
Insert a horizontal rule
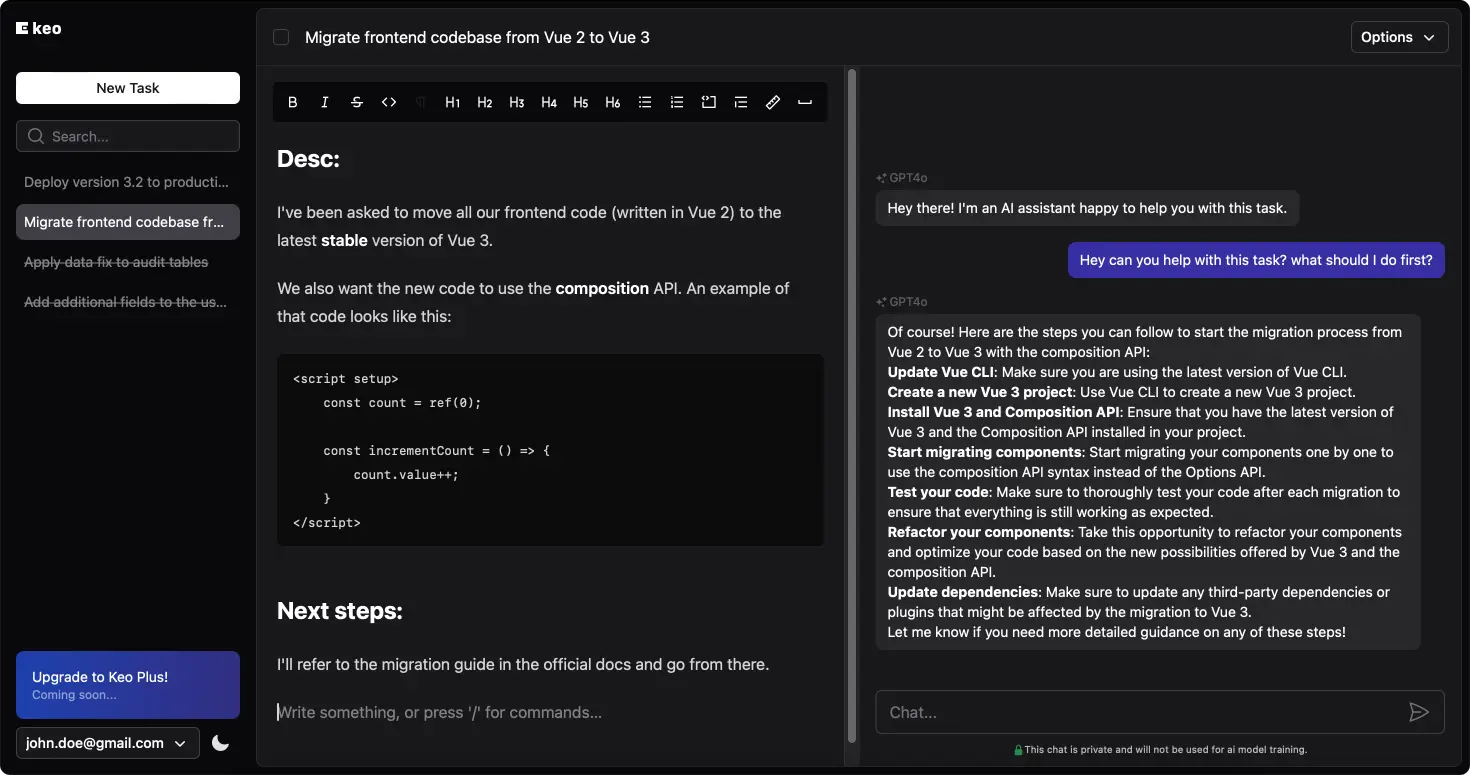[x=805, y=102]
